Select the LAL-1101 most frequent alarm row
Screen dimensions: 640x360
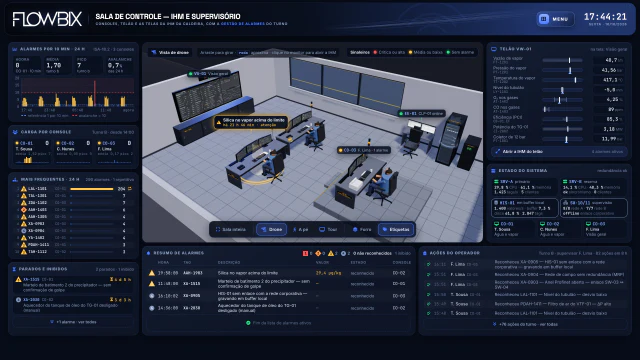coord(73,189)
